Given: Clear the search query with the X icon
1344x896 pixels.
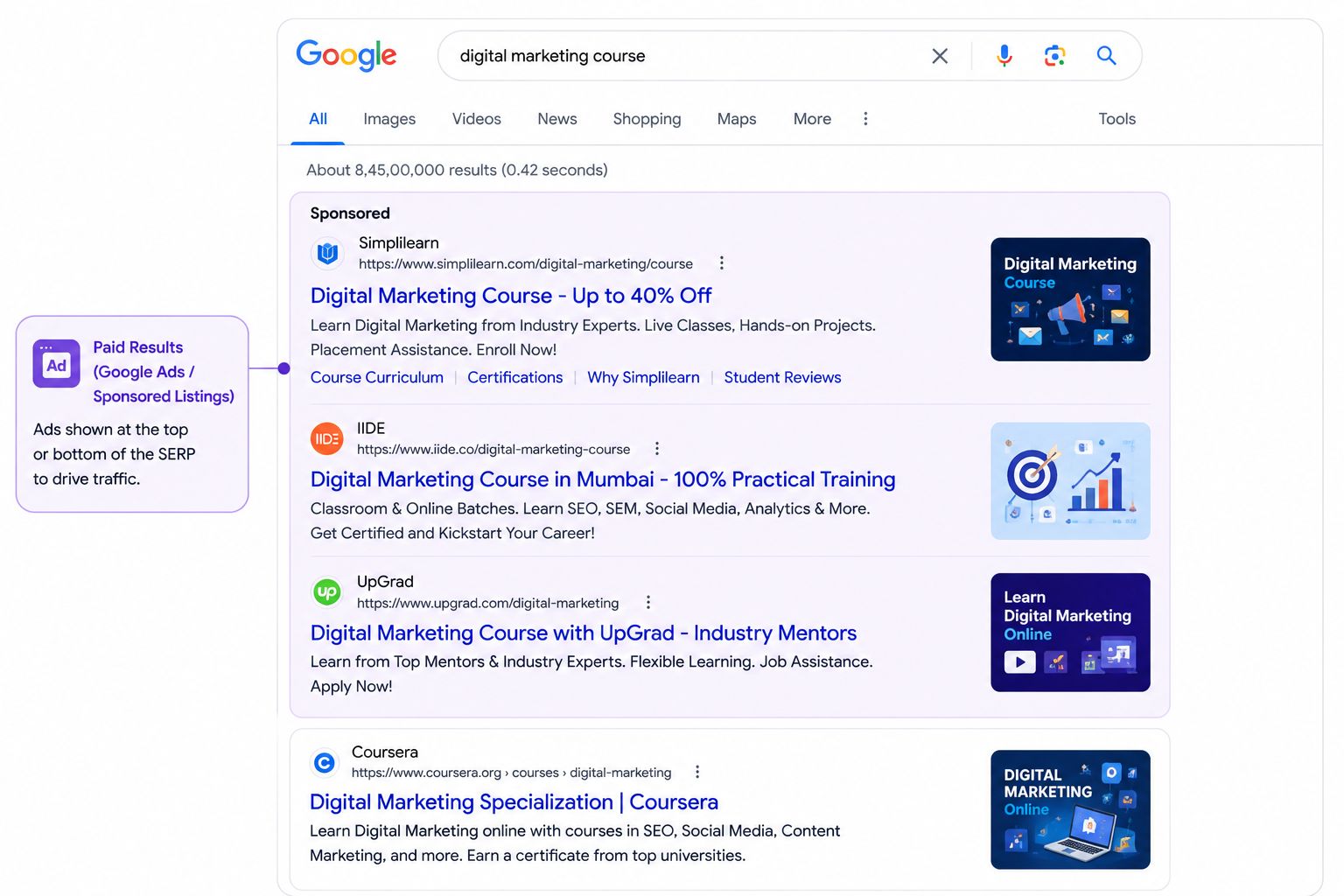Looking at the screenshot, I should click(x=940, y=56).
